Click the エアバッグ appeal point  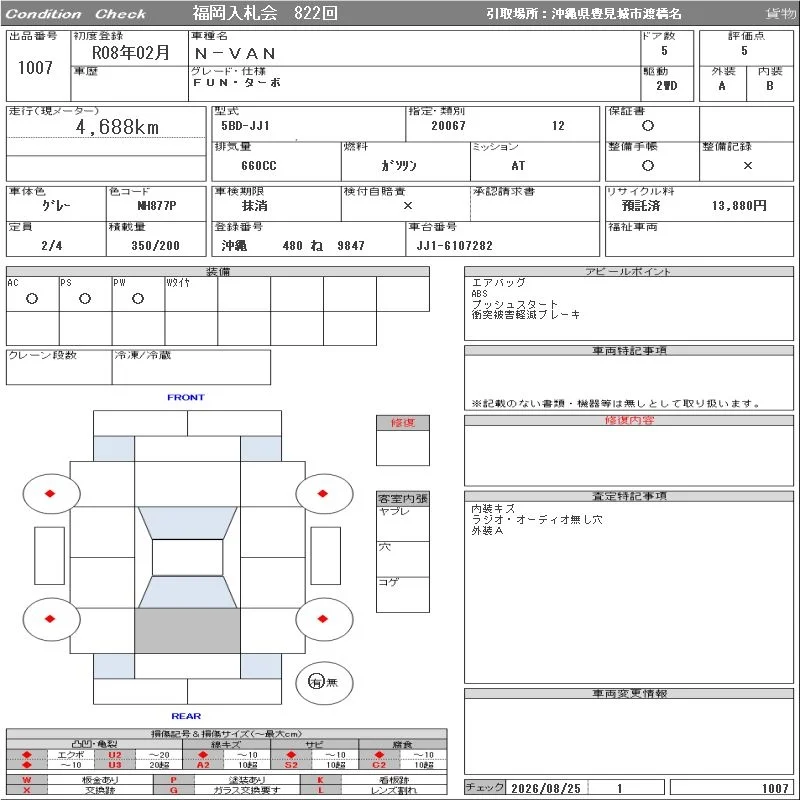(498, 283)
